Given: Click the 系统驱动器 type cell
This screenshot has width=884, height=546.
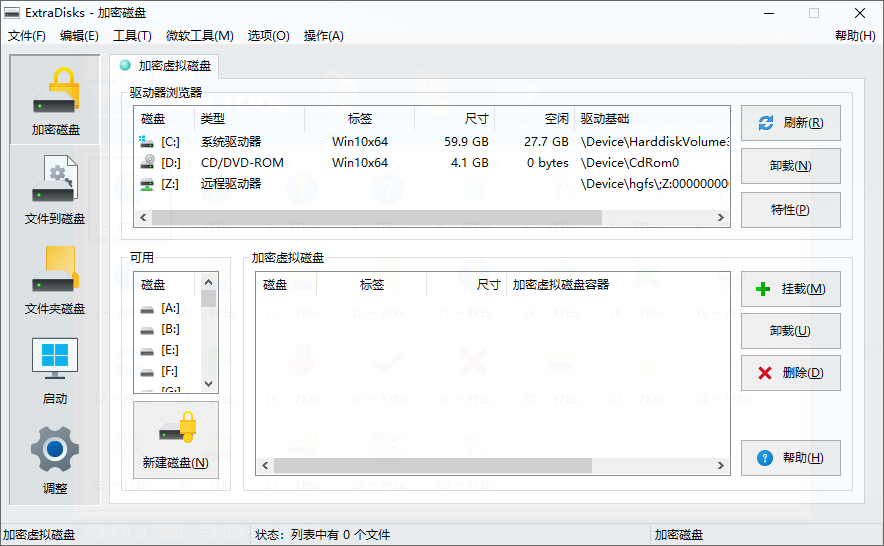Looking at the screenshot, I should click(231, 142).
